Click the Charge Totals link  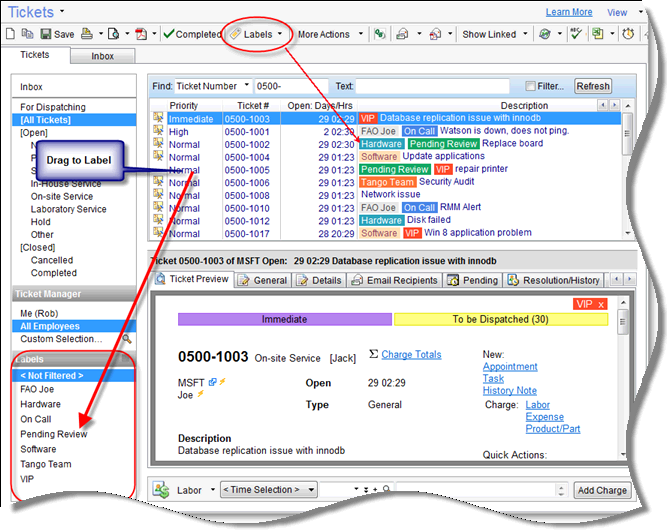tap(411, 354)
